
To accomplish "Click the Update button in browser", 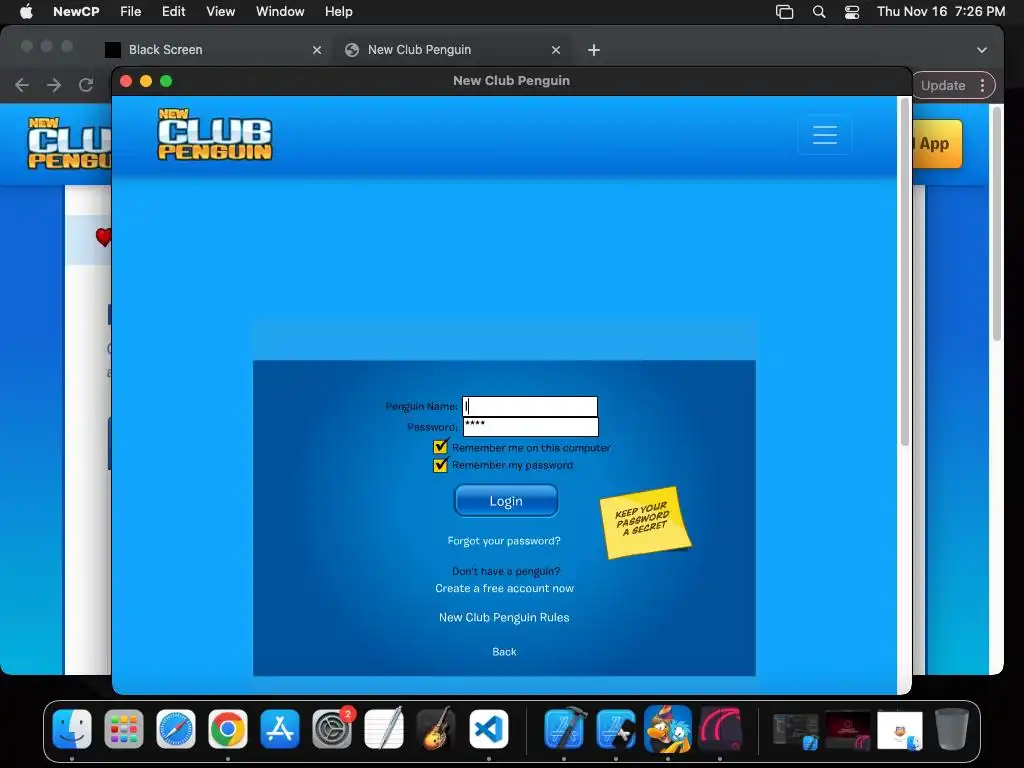I will (x=943, y=86).
